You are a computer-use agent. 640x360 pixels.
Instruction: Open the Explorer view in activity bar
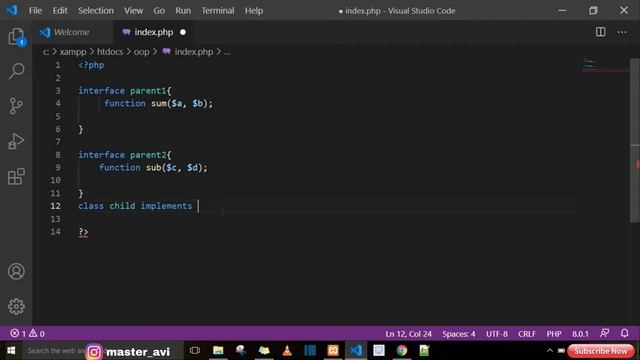16,37
